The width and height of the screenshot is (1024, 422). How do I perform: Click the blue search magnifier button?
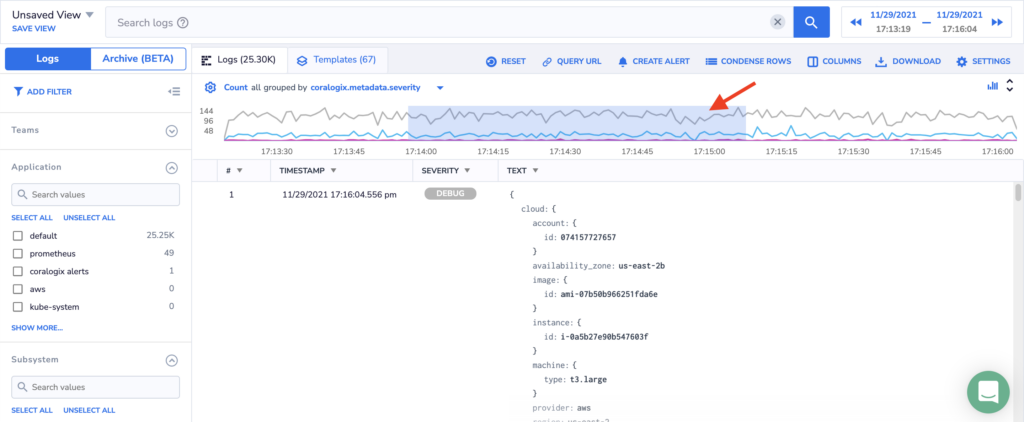pos(811,22)
